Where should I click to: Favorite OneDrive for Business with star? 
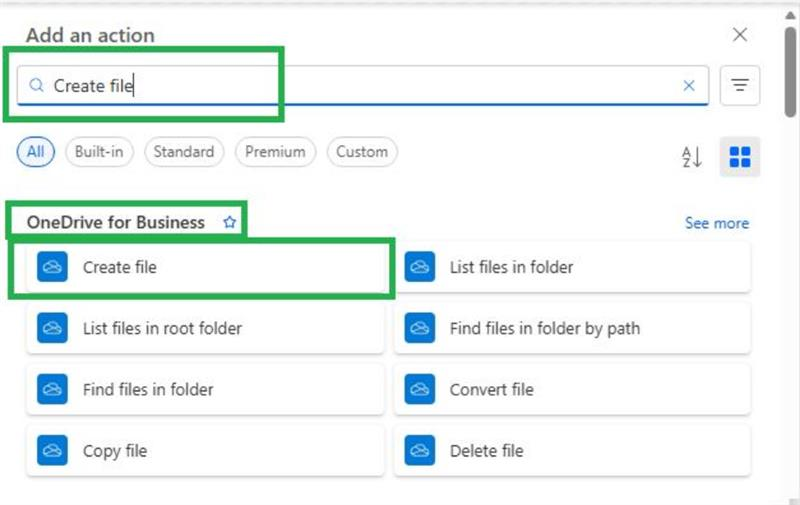point(230,222)
